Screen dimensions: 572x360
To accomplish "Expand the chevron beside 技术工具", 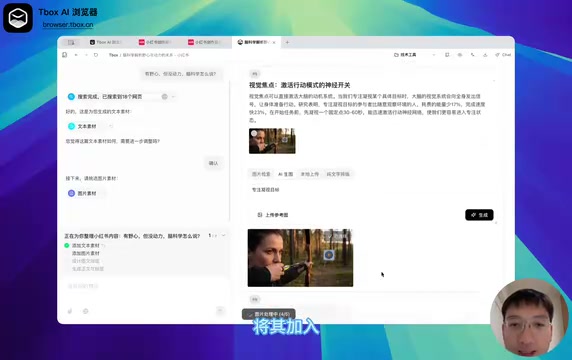I will pyautogui.click(x=434, y=55).
